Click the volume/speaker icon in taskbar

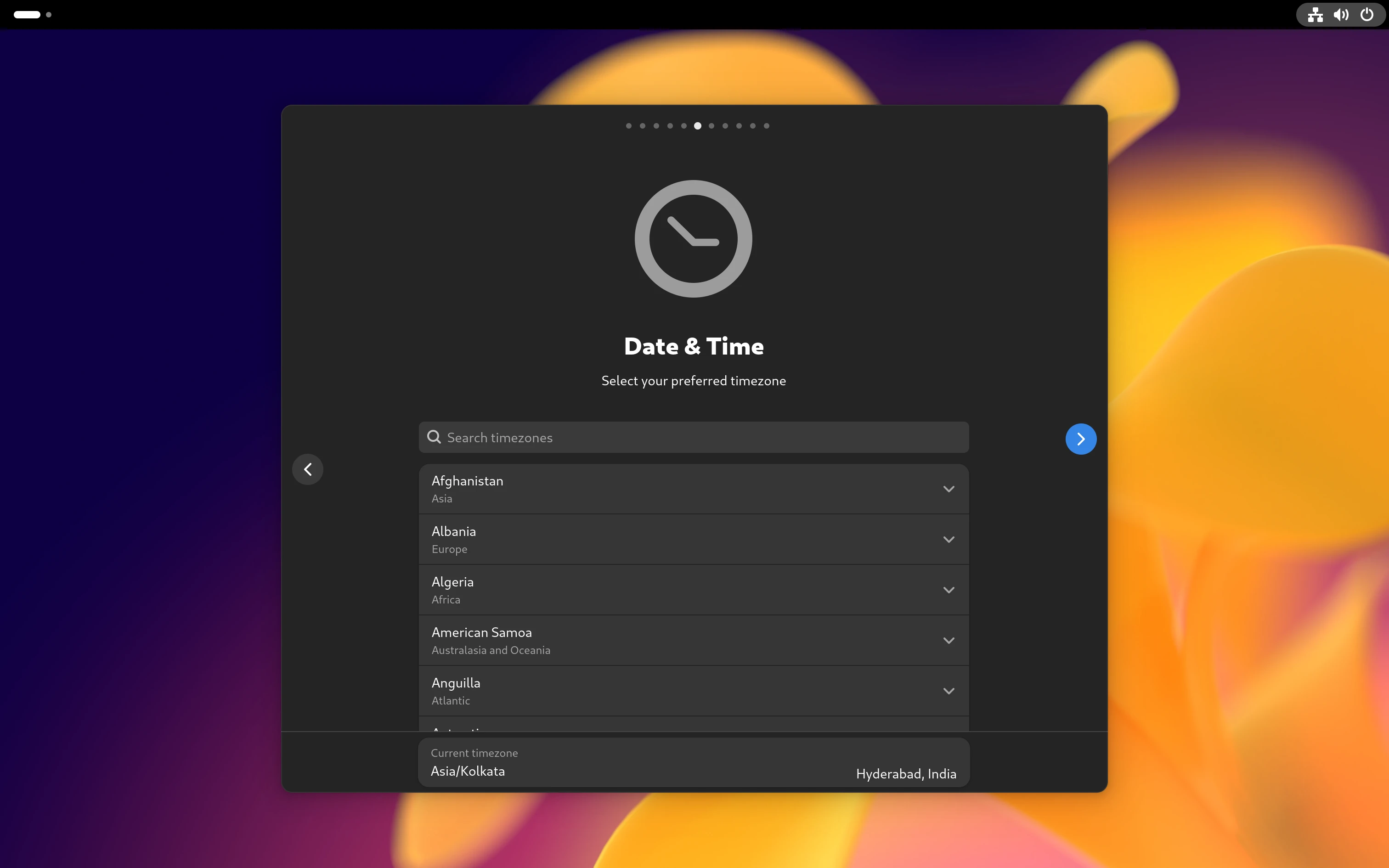tap(1341, 14)
